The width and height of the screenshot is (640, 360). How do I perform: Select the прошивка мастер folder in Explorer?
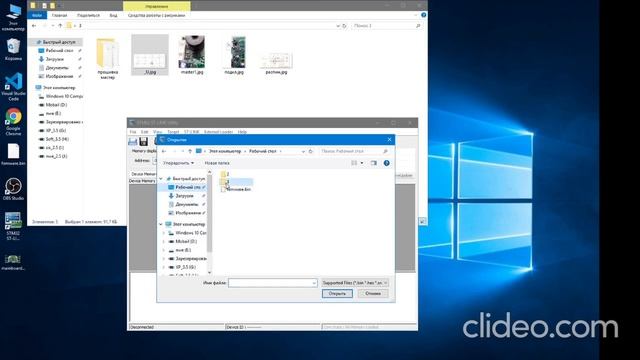pos(107,57)
